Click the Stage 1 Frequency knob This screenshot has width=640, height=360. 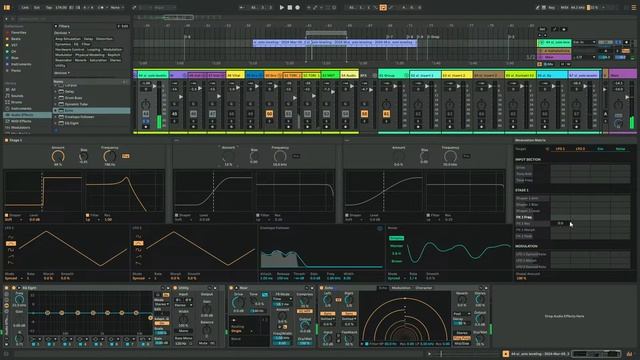tap(109, 156)
